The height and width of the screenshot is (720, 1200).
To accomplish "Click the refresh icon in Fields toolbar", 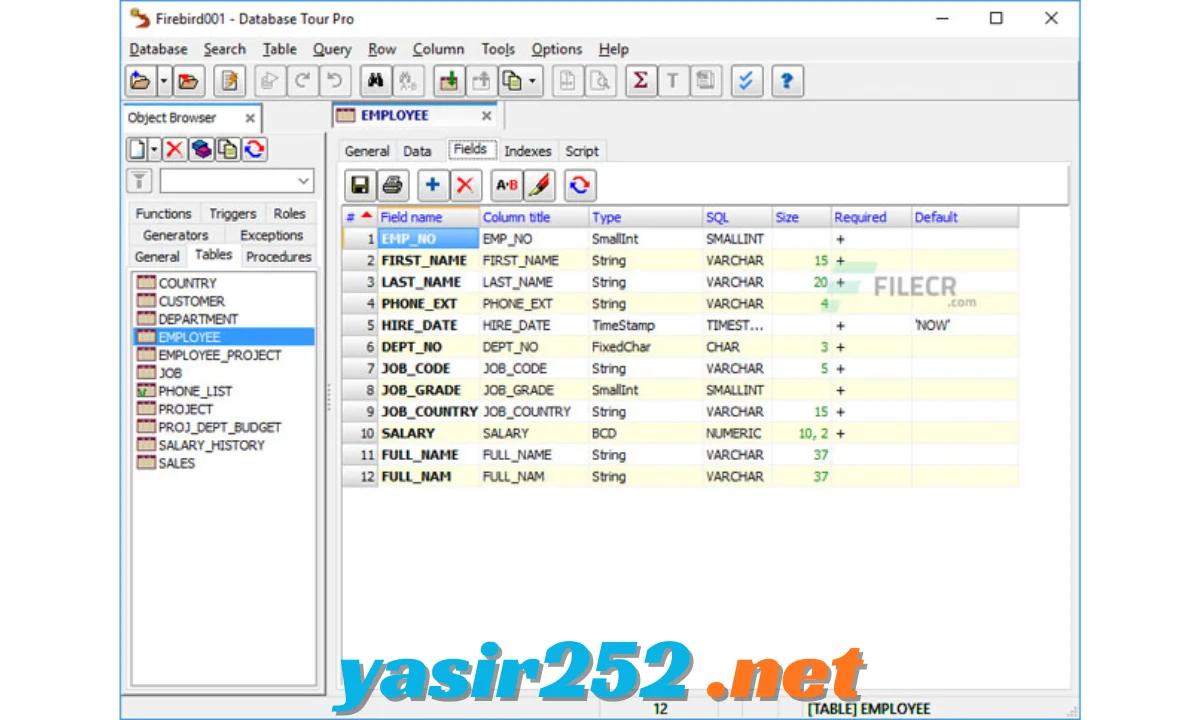I will coord(580,185).
